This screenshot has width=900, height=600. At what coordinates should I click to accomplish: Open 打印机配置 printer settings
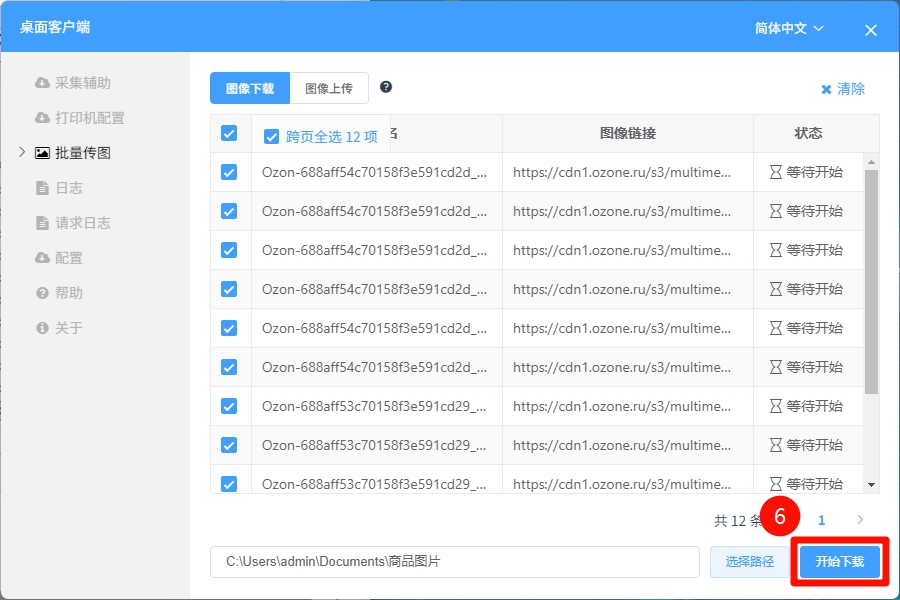[89, 118]
